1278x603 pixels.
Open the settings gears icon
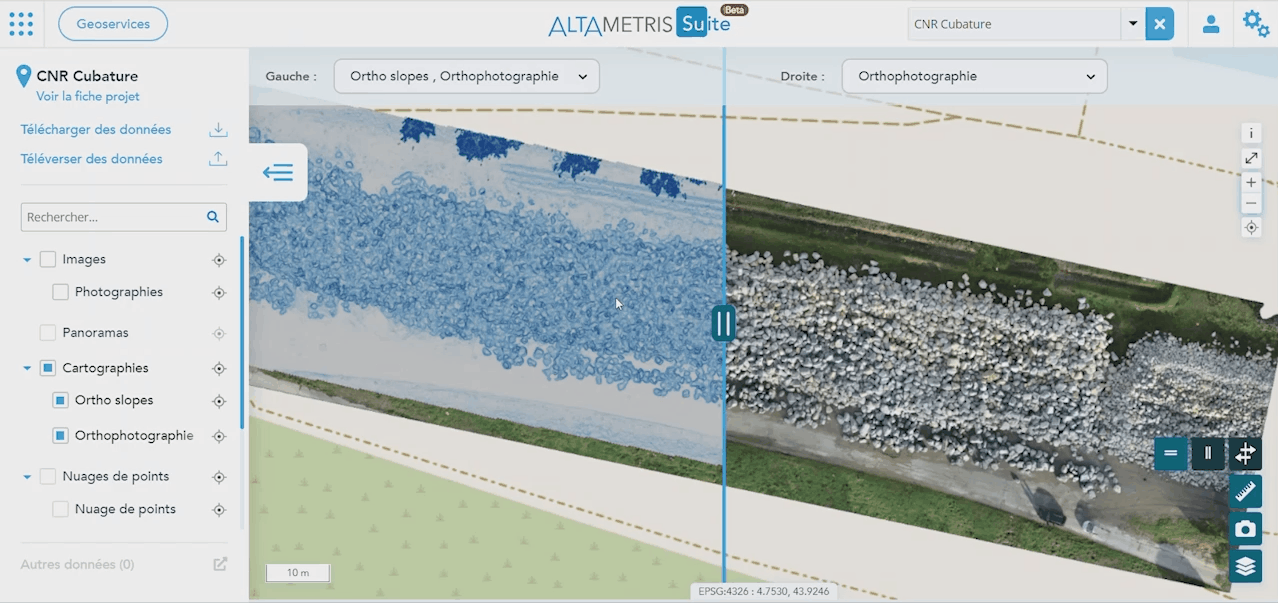click(1256, 24)
